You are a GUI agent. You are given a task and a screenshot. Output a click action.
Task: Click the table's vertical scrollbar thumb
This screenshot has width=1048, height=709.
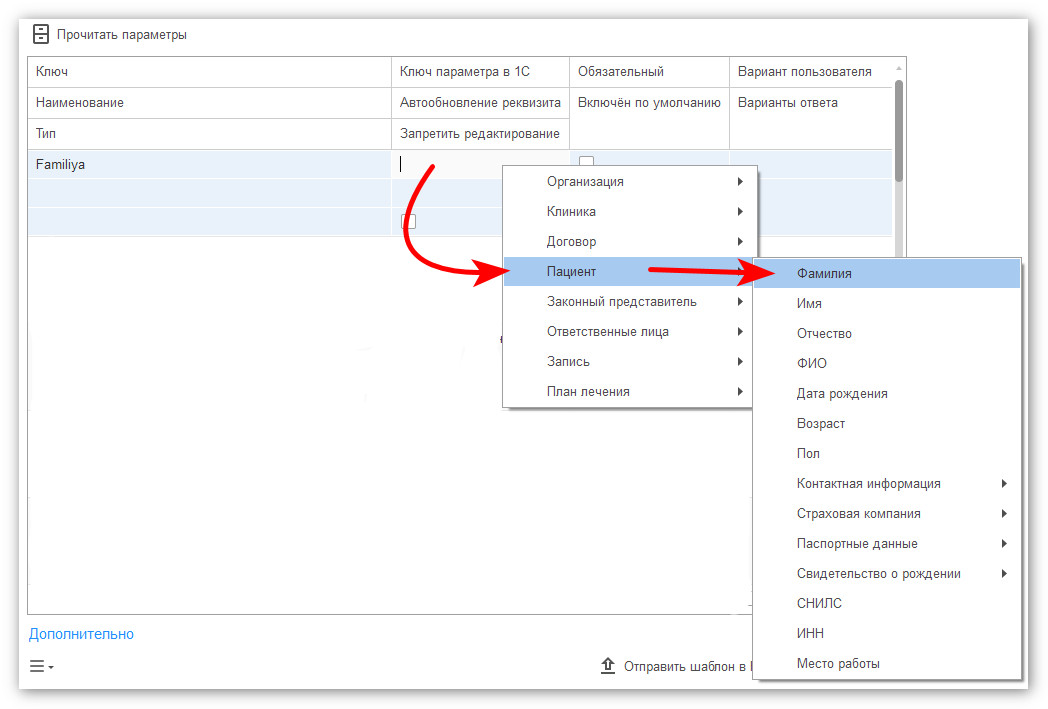coord(899,131)
